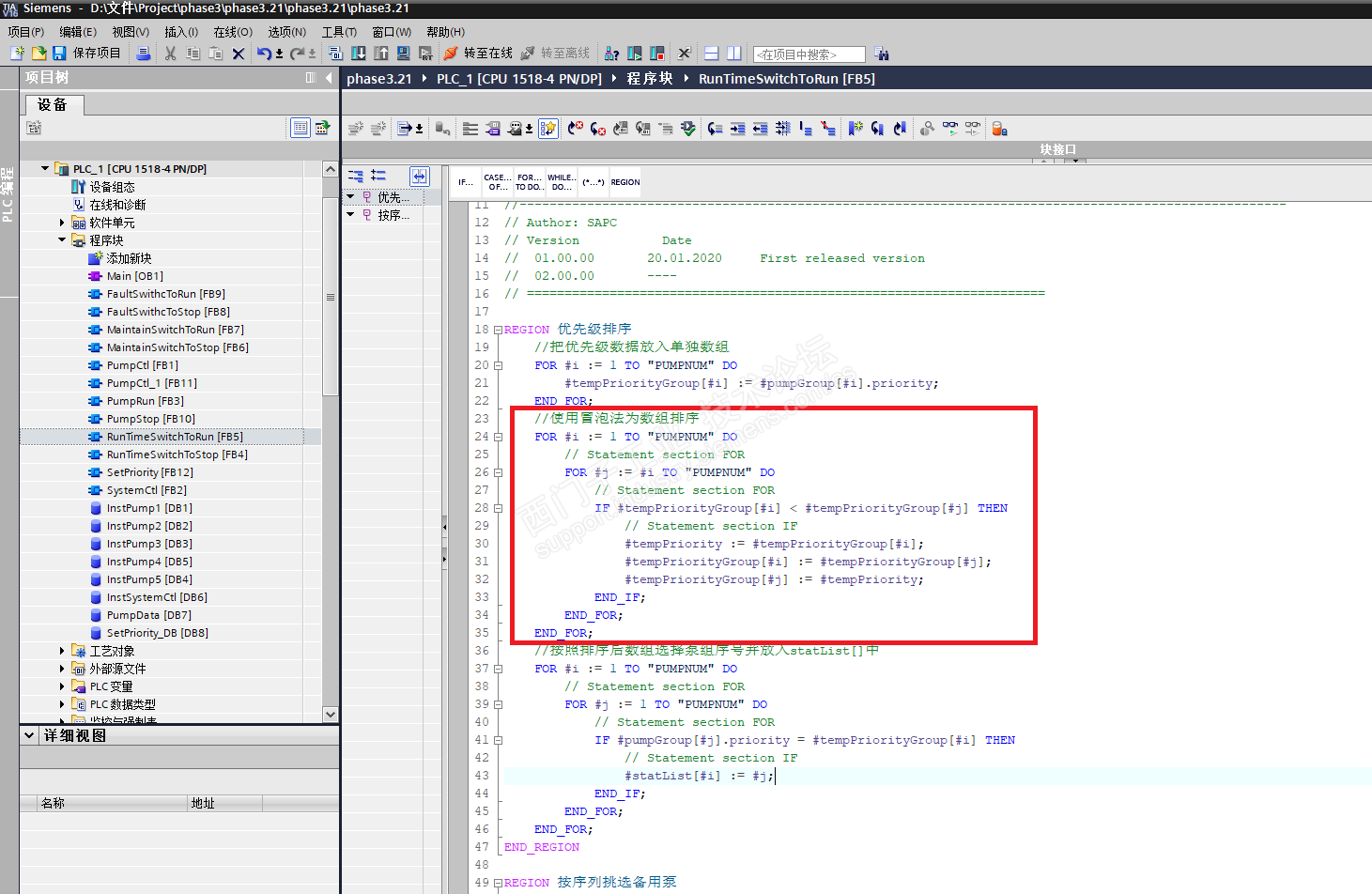Click the cut scissors icon
The image size is (1372, 894).
(x=170, y=54)
